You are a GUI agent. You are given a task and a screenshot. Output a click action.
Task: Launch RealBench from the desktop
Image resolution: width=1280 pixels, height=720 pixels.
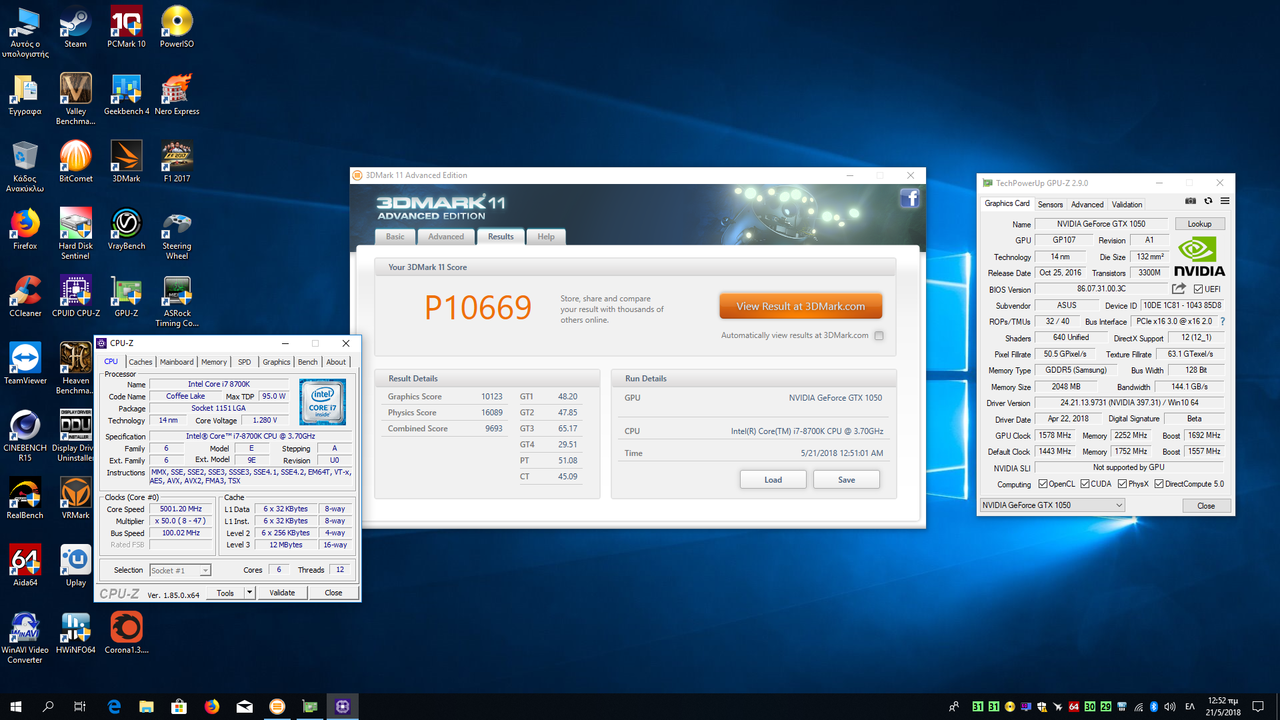25,496
